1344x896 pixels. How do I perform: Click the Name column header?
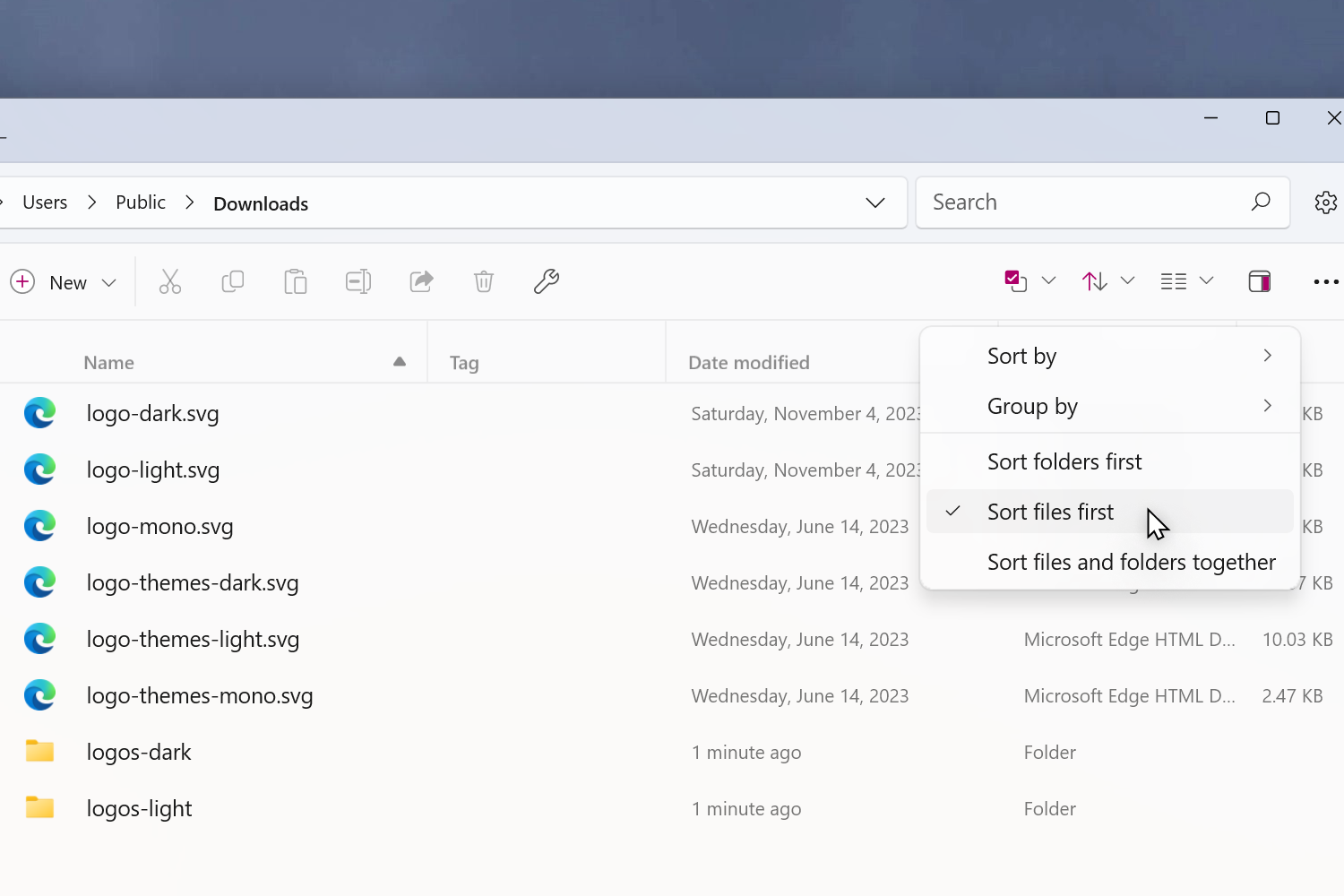(108, 362)
